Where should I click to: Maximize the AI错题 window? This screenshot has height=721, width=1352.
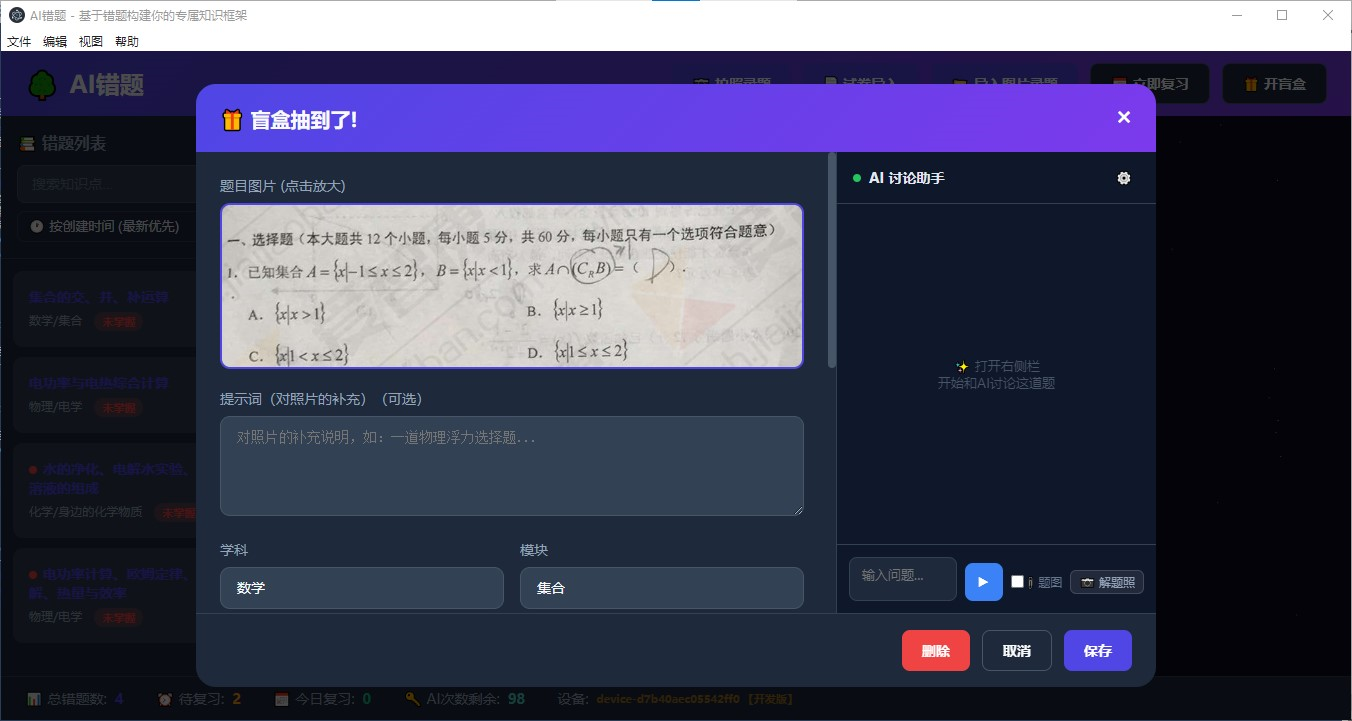point(1282,15)
